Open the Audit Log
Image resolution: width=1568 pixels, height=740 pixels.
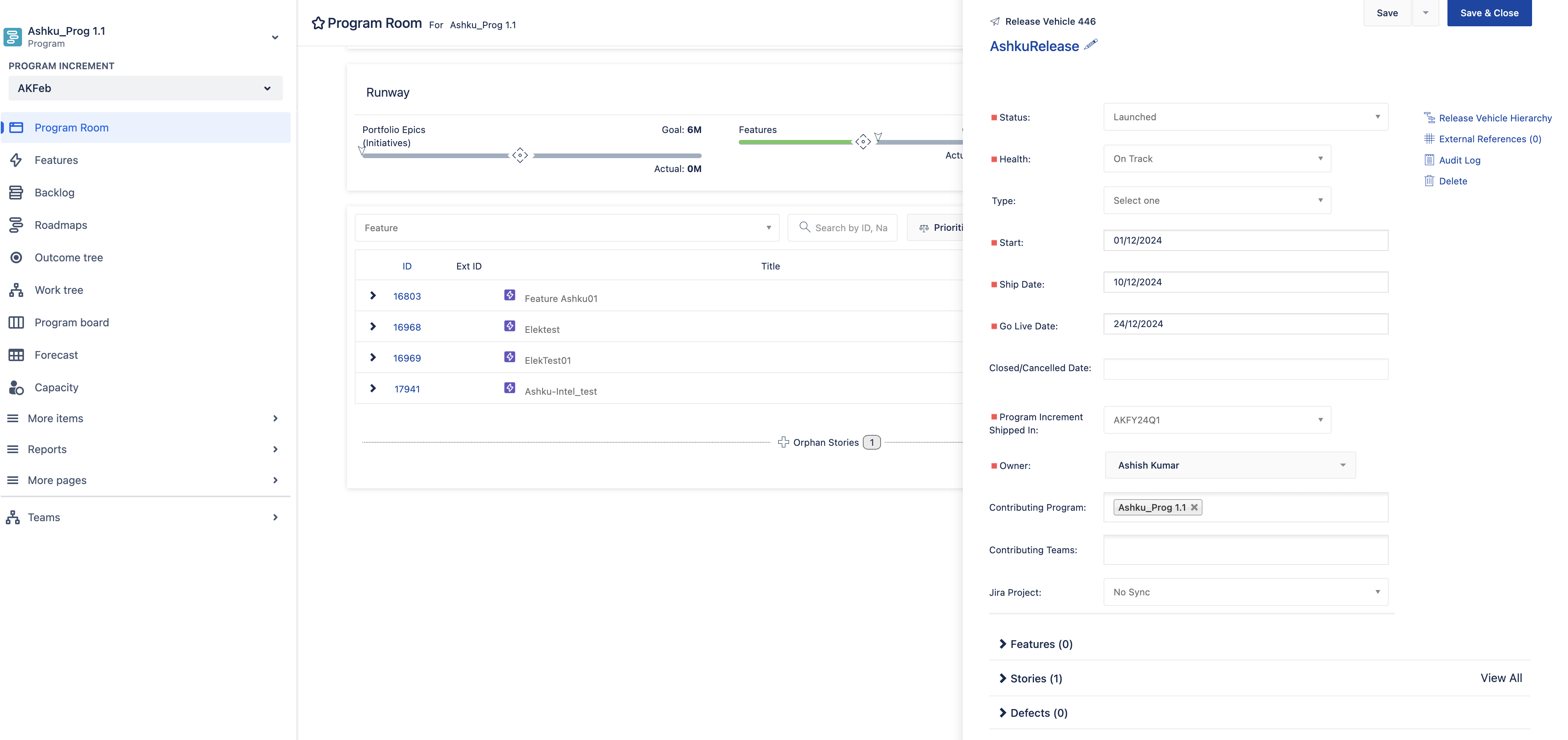click(1459, 160)
